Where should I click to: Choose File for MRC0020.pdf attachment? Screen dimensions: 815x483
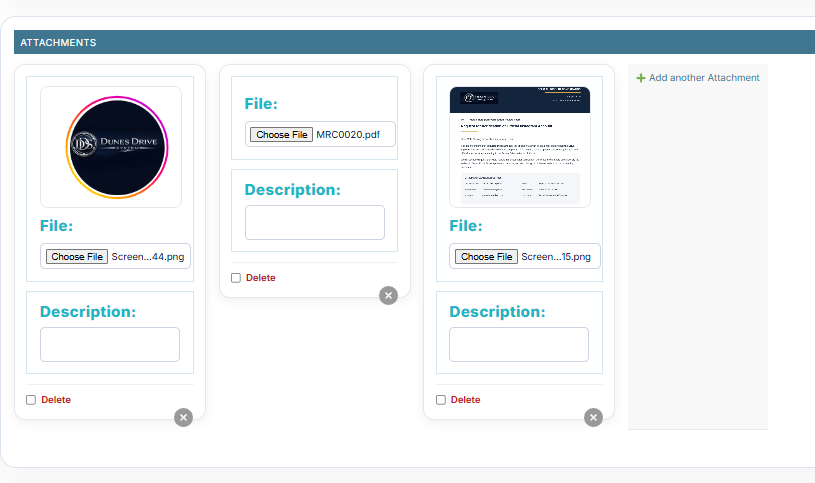[x=282, y=135]
